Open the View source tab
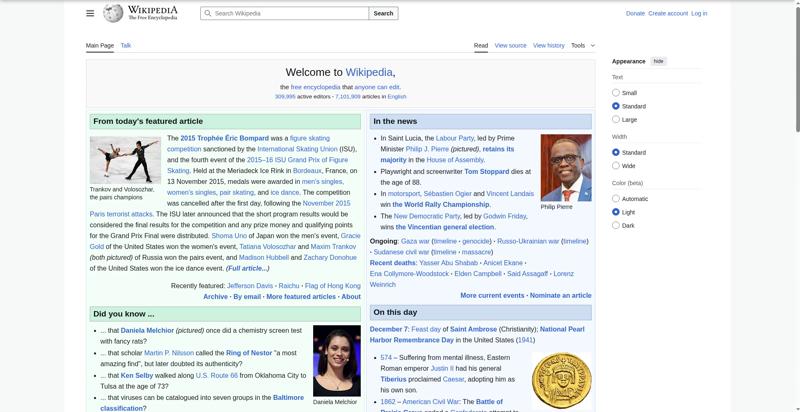 click(x=510, y=45)
